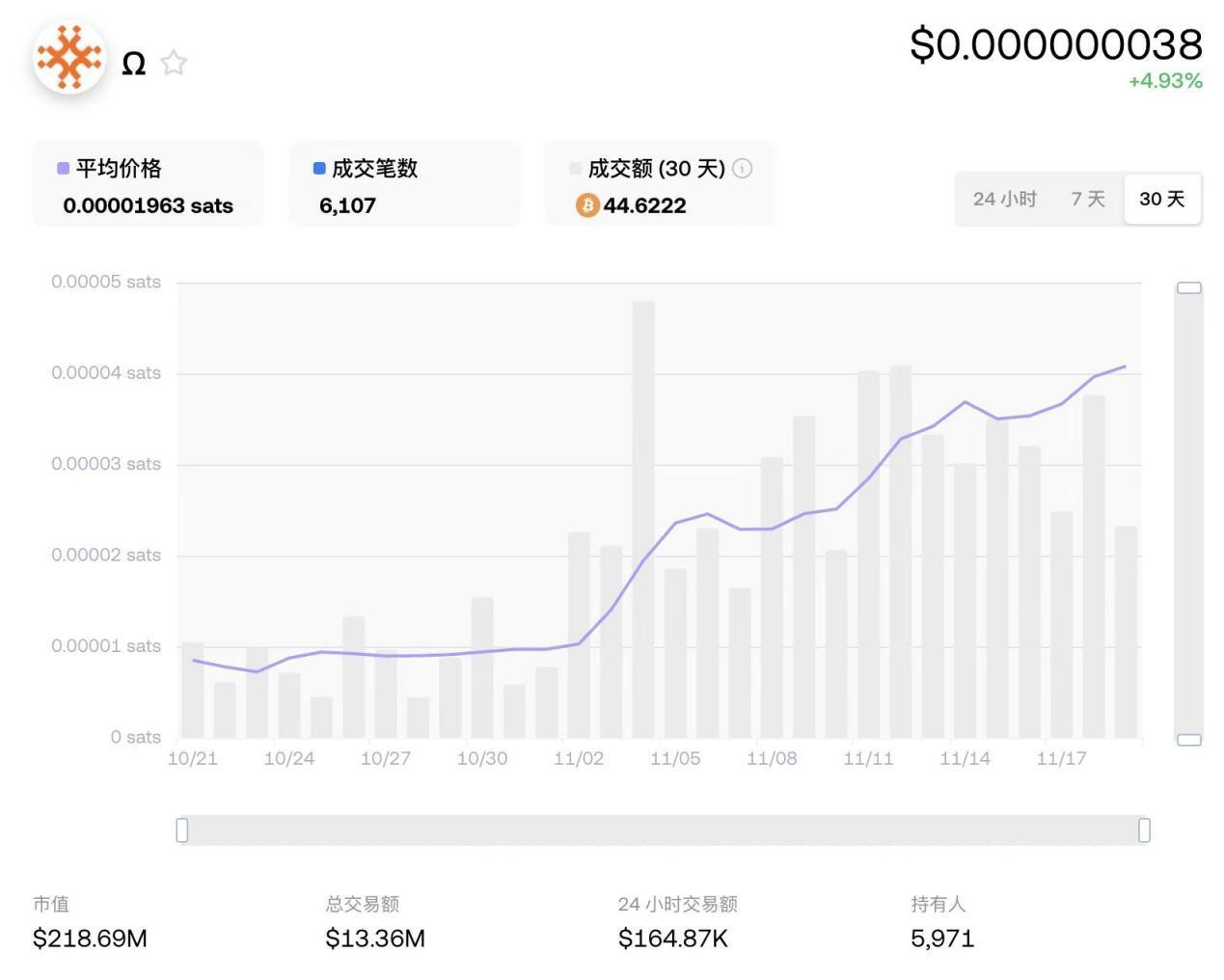Click the info icon next to 成交额 (30 天)
Image resolution: width=1224 pixels, height=980 pixels.
742,169
